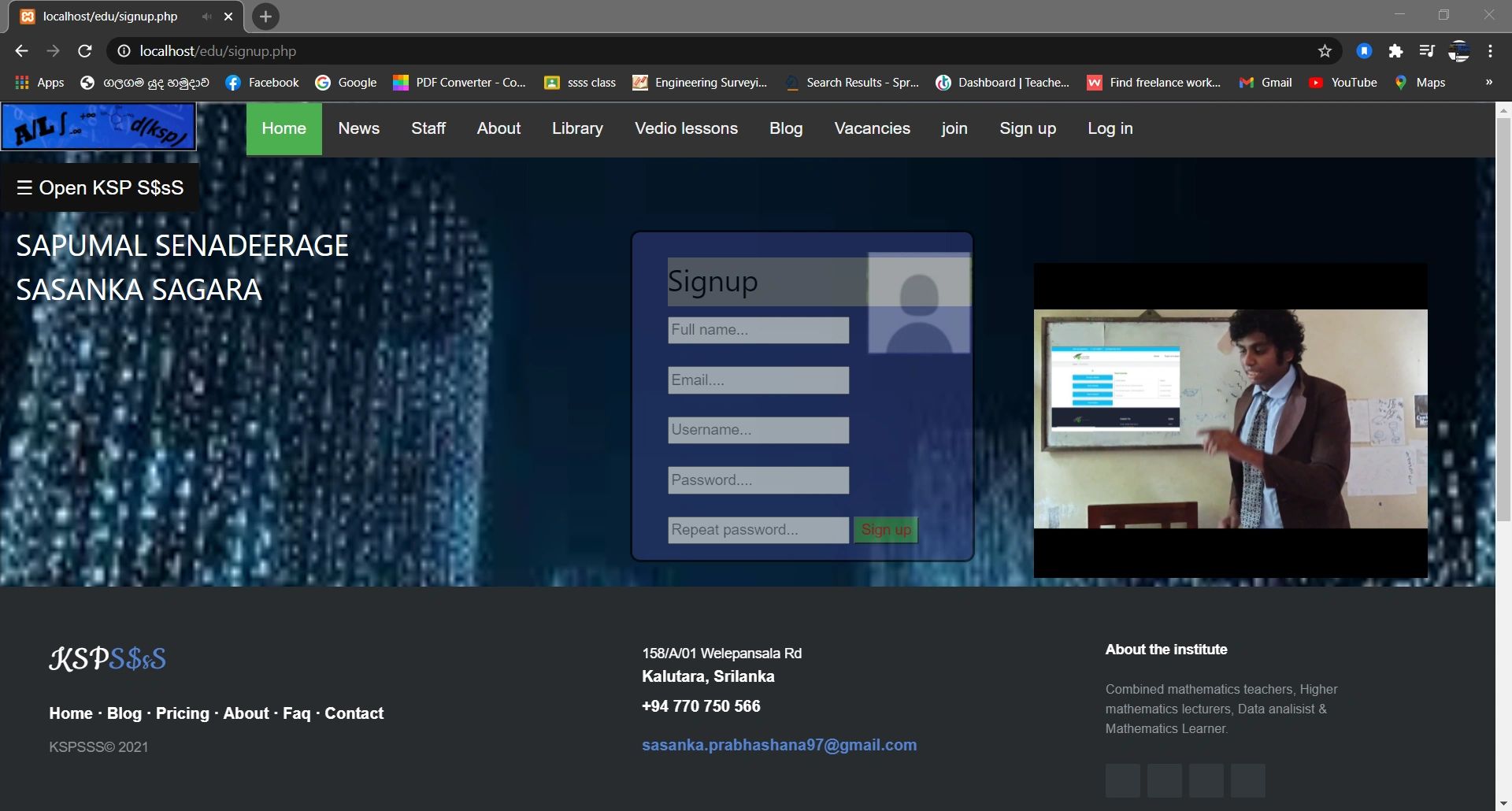1512x811 pixels.
Task: Click the footer Pricing link
Action: 183,713
